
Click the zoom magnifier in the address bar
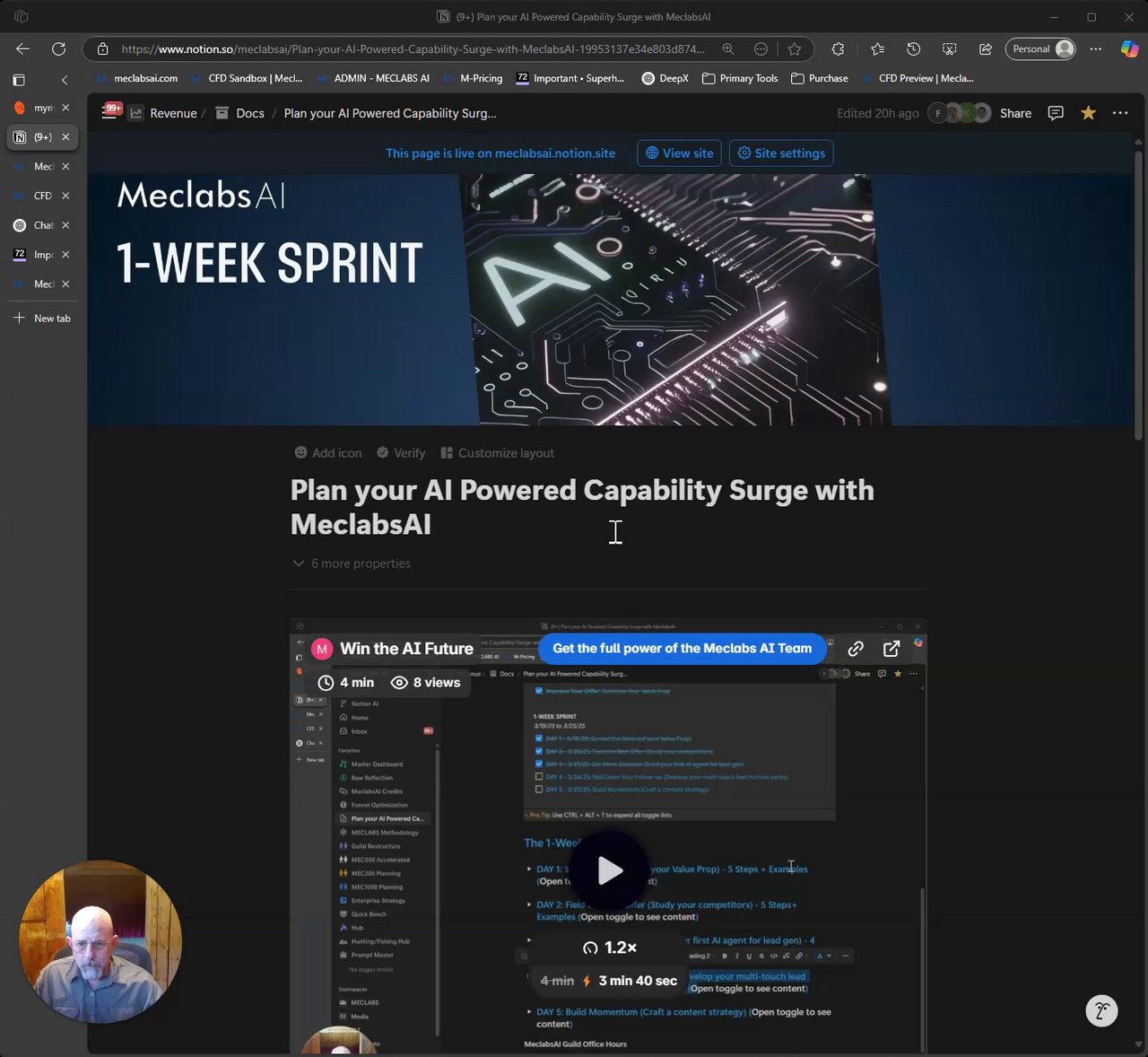tap(728, 49)
